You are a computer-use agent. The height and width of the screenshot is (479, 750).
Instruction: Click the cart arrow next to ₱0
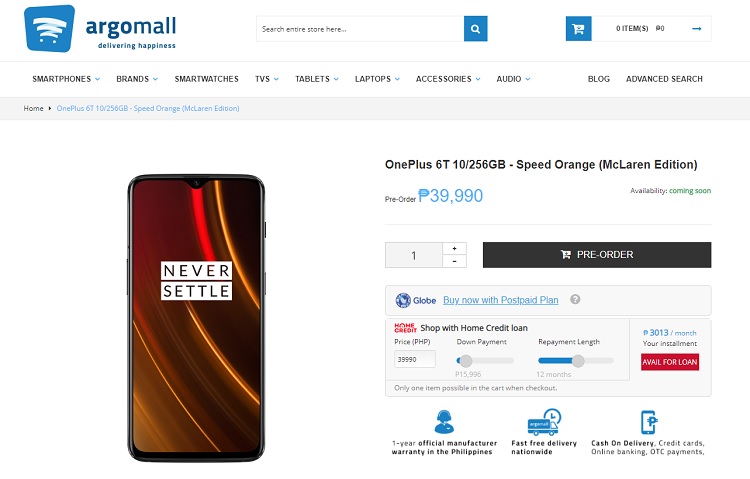pos(696,29)
